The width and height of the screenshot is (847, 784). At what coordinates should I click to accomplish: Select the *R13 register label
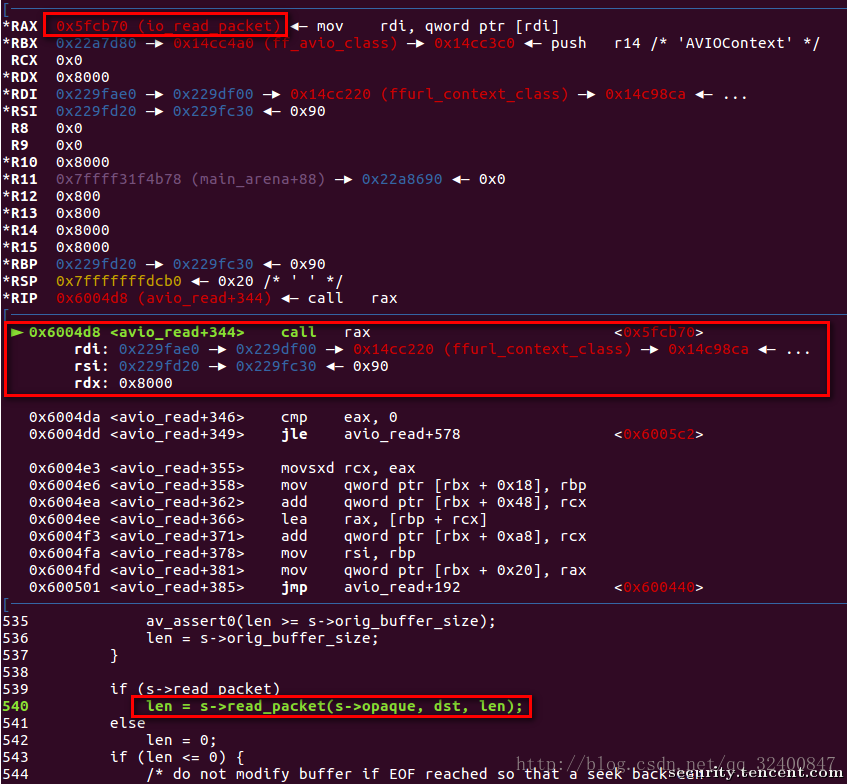coord(20,213)
